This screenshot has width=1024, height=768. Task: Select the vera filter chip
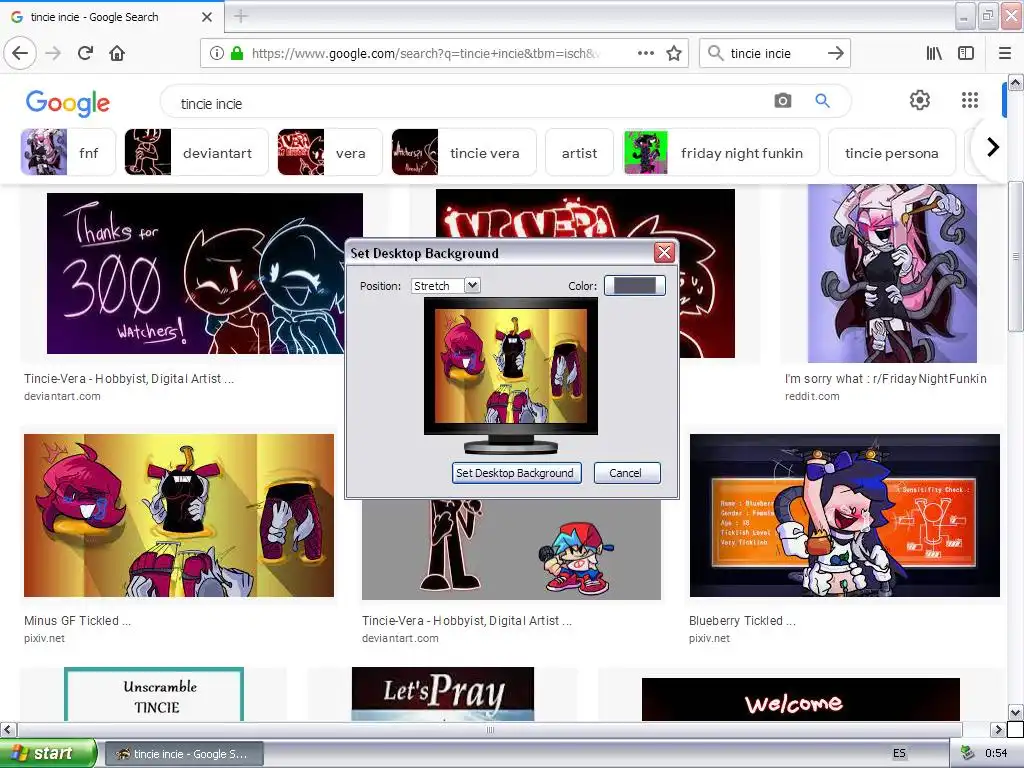(329, 152)
